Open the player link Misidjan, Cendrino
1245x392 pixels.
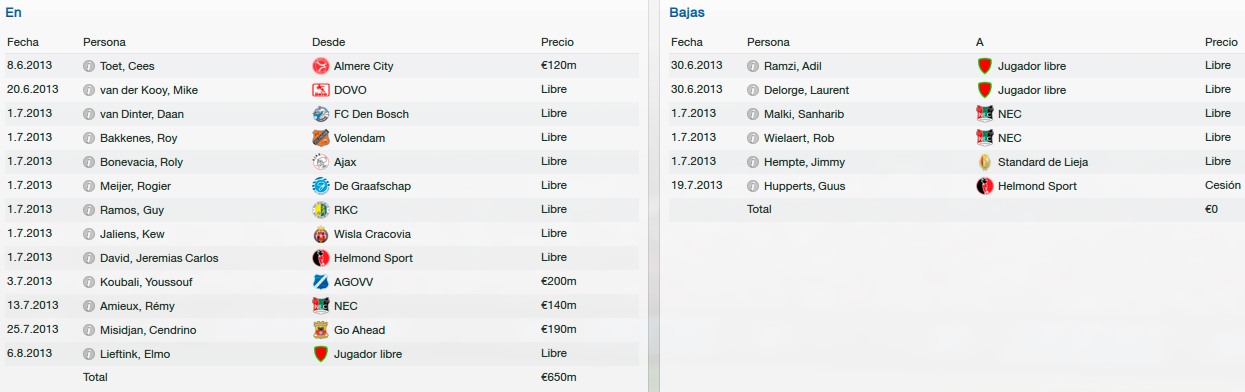148,330
